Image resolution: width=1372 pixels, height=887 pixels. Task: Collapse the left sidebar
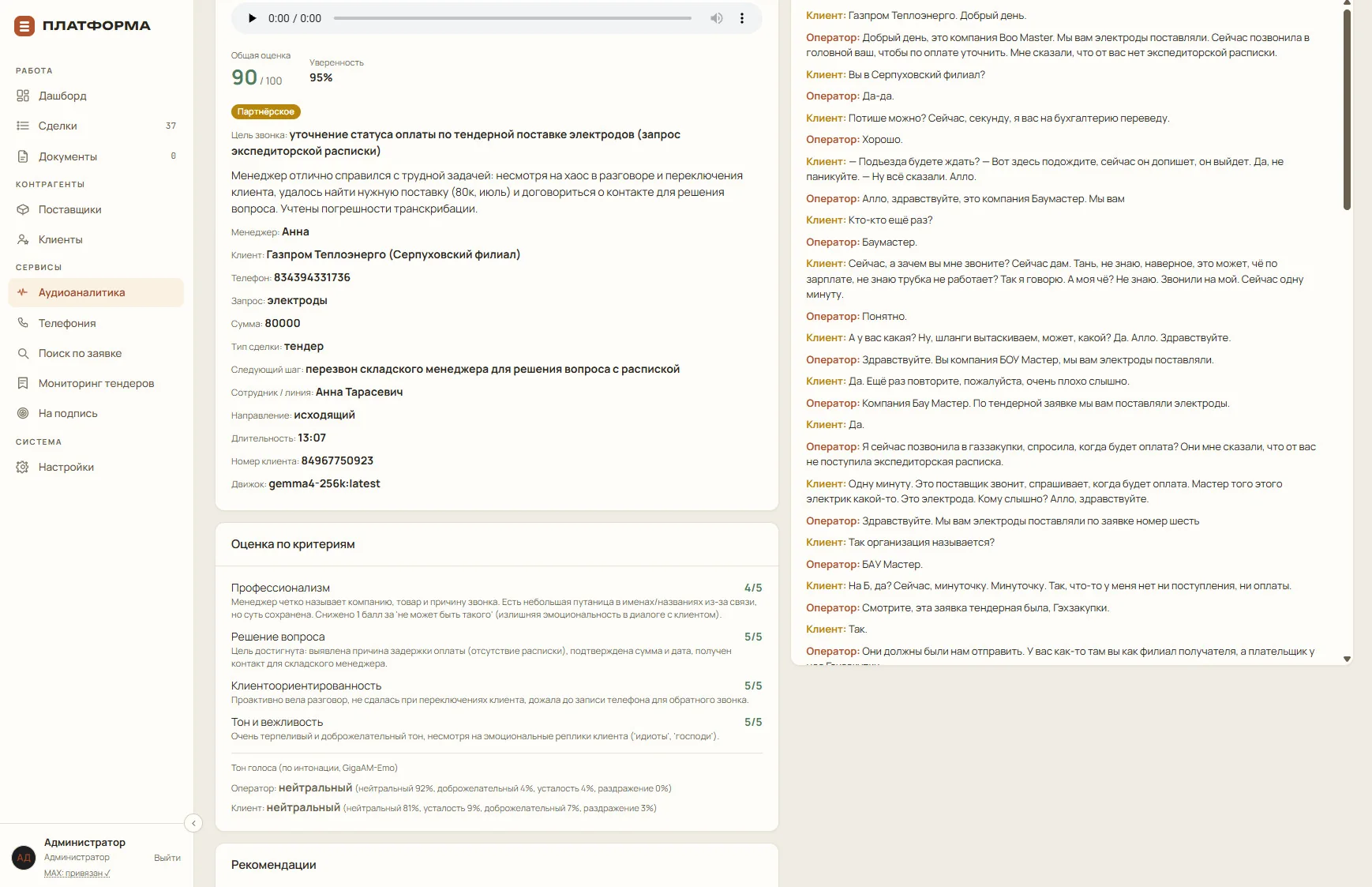coord(193,823)
